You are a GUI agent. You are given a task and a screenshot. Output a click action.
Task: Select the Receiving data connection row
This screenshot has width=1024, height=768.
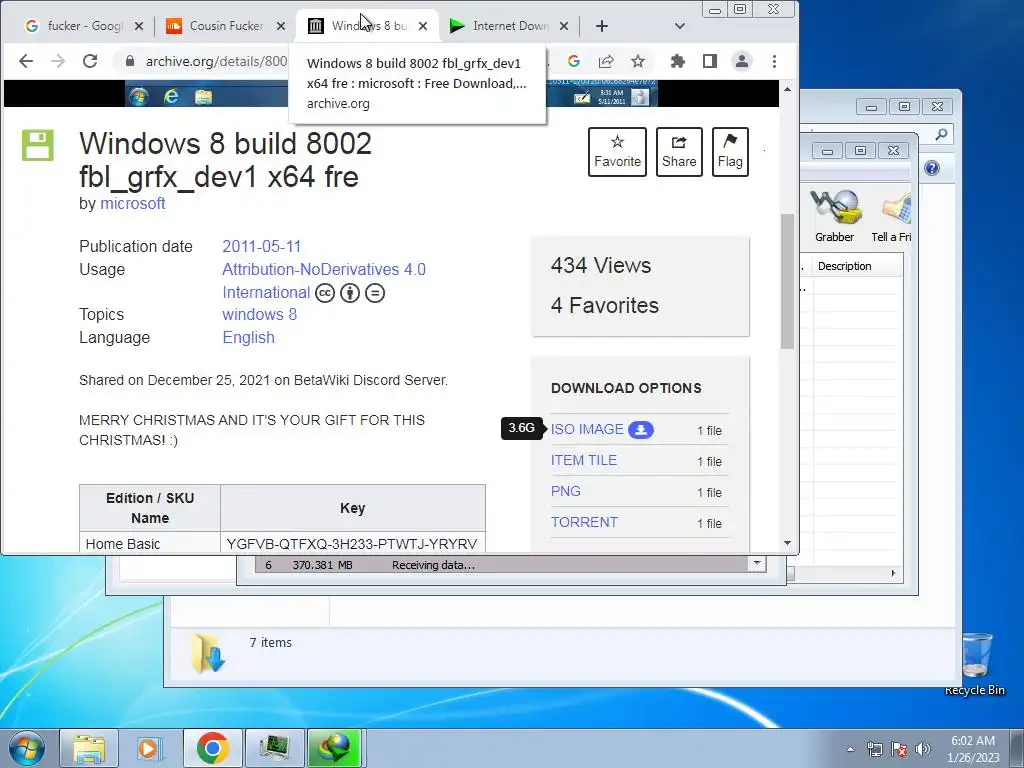pyautogui.click(x=502, y=565)
